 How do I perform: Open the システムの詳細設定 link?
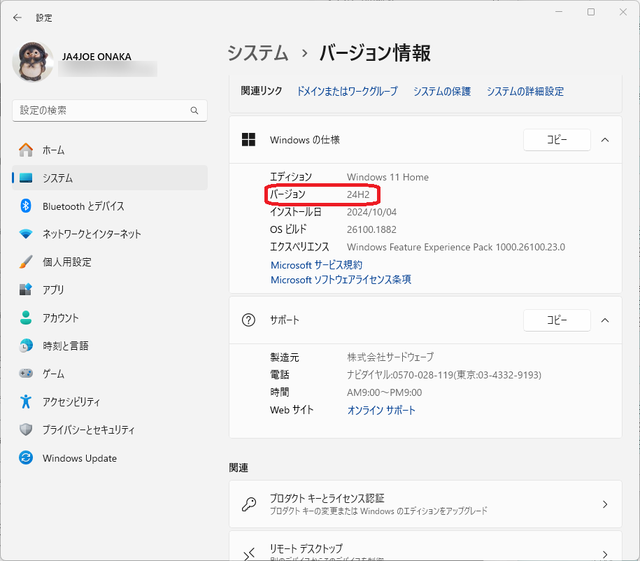(x=525, y=91)
